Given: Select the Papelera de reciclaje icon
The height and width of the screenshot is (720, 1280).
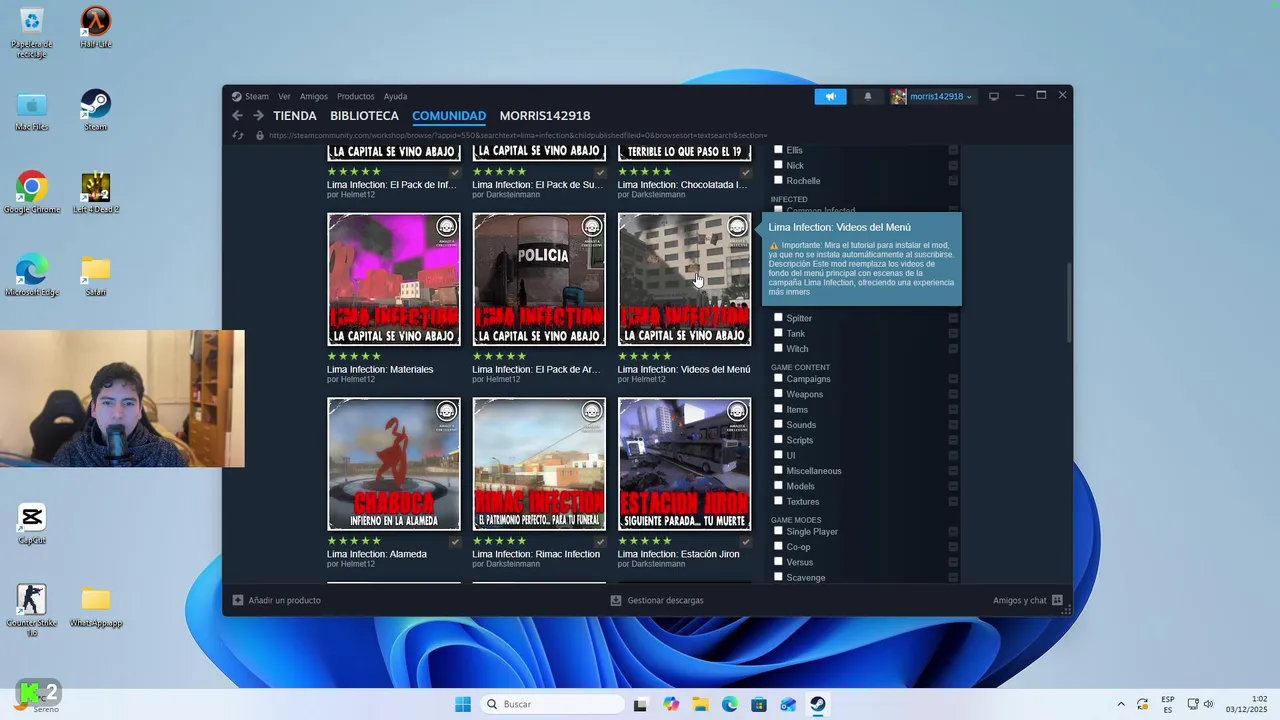Looking at the screenshot, I should pos(32,32).
